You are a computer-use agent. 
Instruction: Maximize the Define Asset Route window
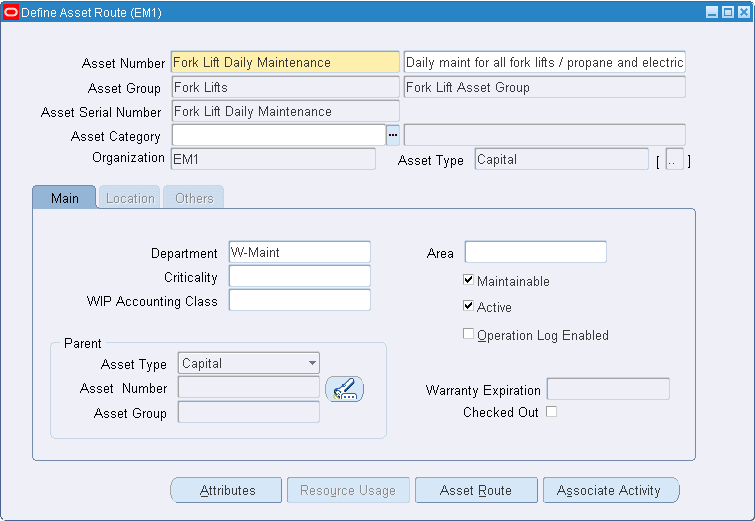728,12
